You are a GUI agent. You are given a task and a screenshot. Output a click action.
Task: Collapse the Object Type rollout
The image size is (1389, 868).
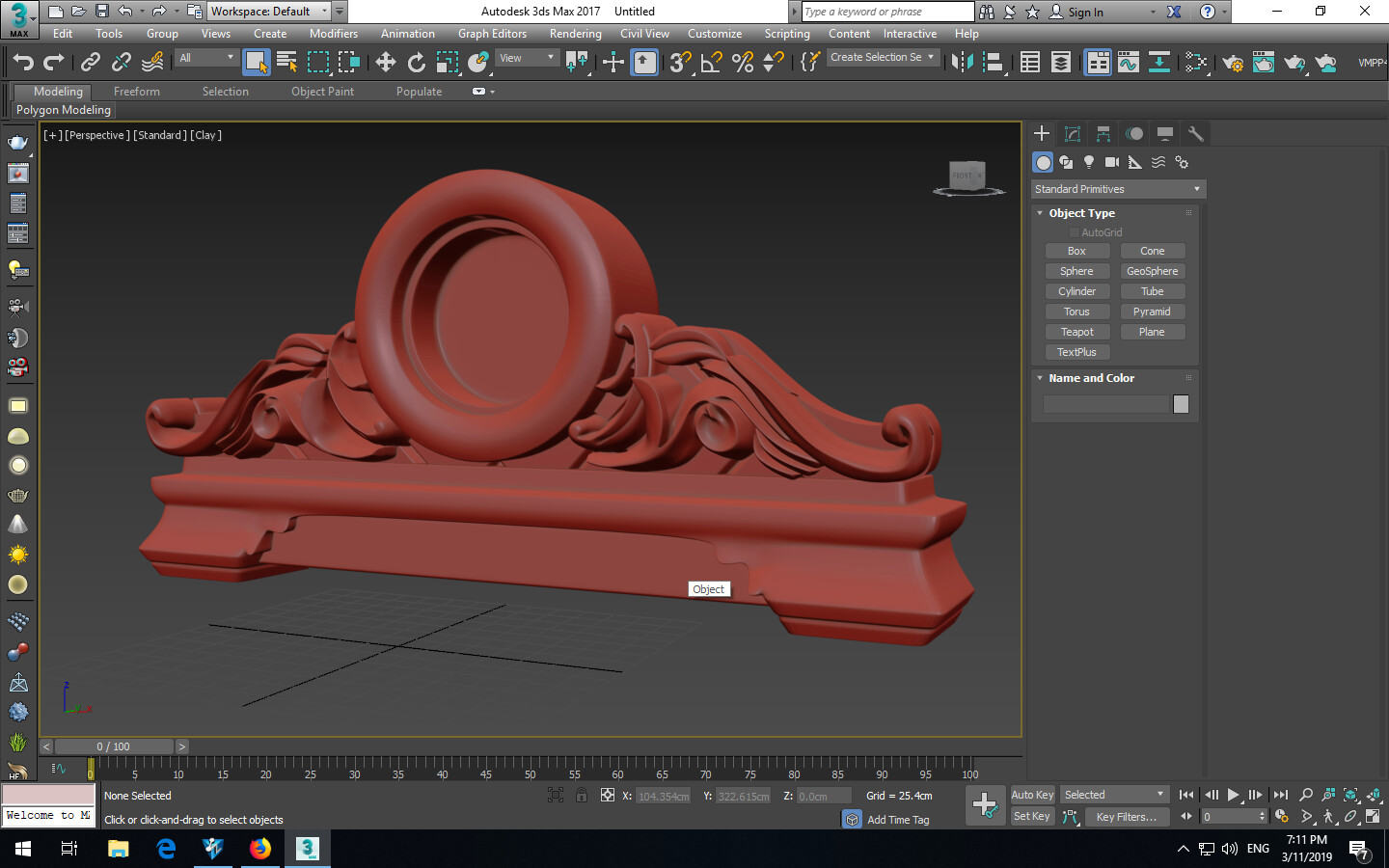pos(1040,213)
